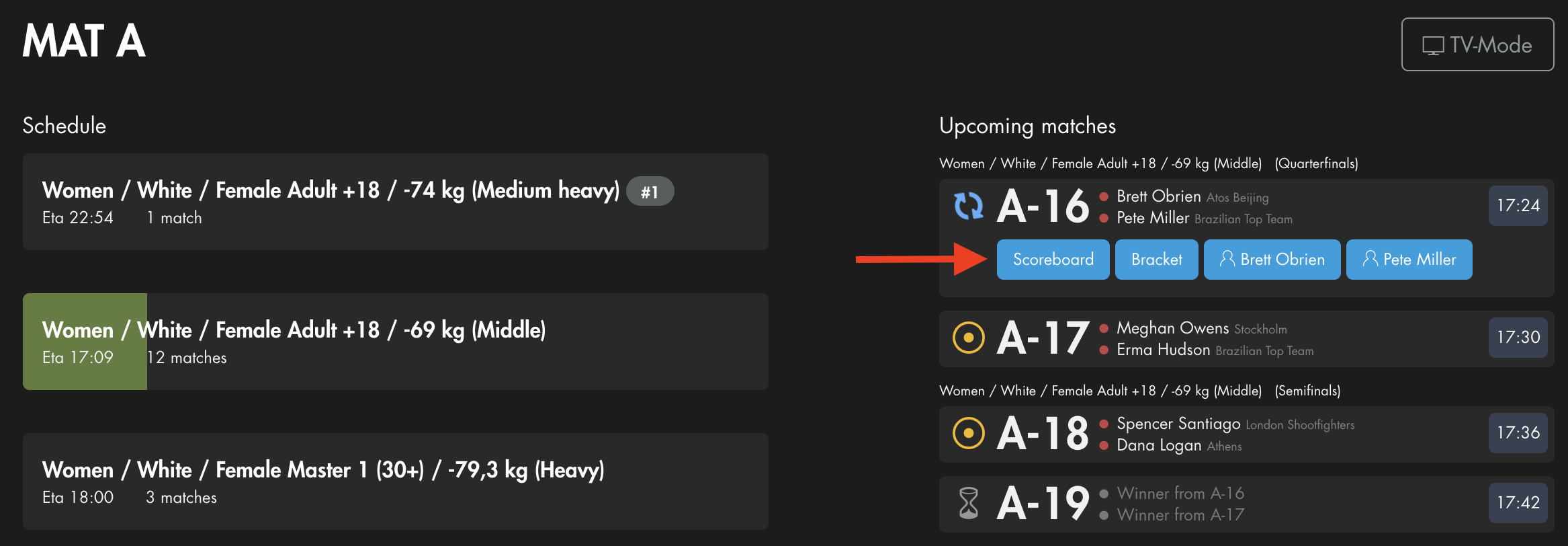Screen dimensions: 1568x546
Task: Expand match A-18 to show its actions
Action: 1243,434
